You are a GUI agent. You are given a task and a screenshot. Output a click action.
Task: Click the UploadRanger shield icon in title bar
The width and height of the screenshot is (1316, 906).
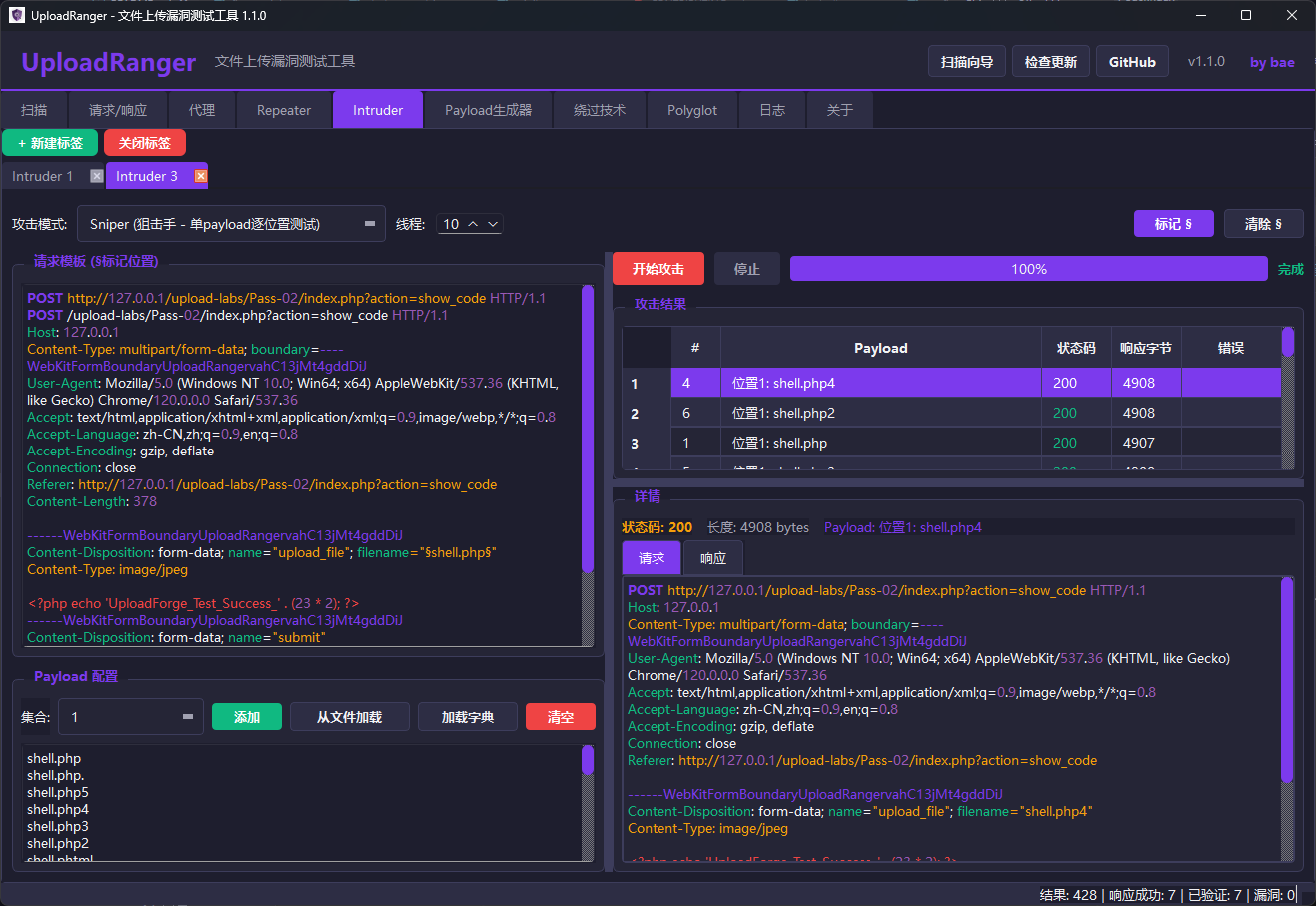[x=16, y=15]
